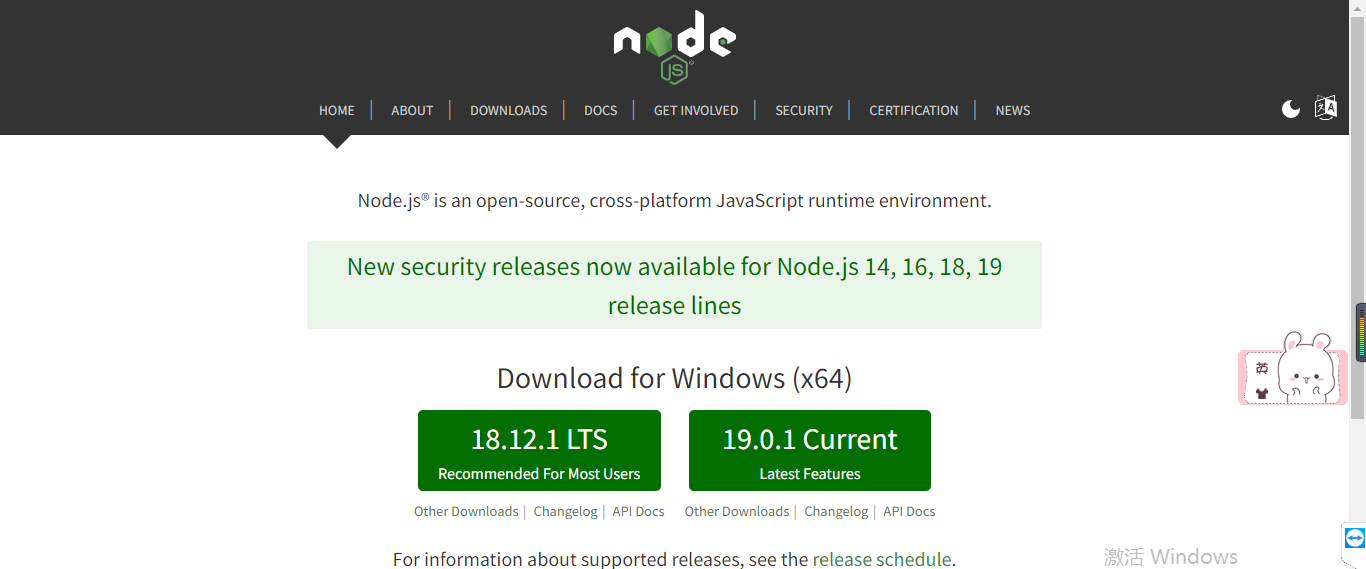
Task: View Changelog for the LTS release
Action: tap(565, 511)
